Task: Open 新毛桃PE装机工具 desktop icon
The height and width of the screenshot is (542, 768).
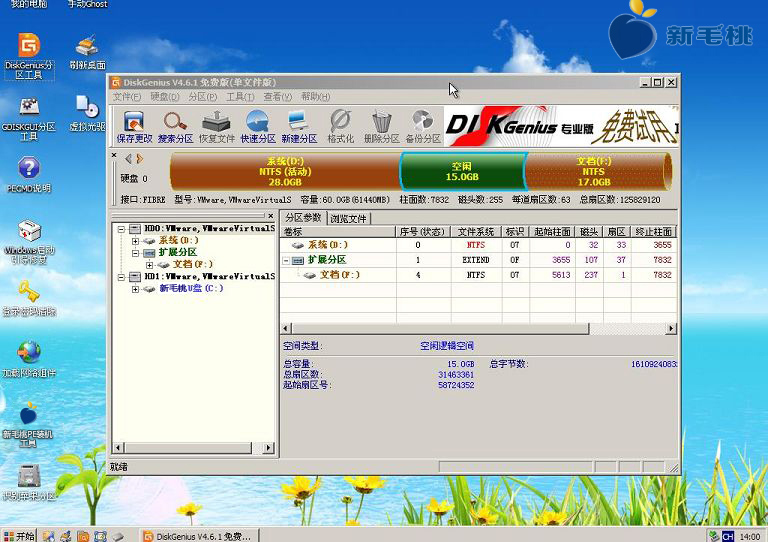Action: coord(28,425)
